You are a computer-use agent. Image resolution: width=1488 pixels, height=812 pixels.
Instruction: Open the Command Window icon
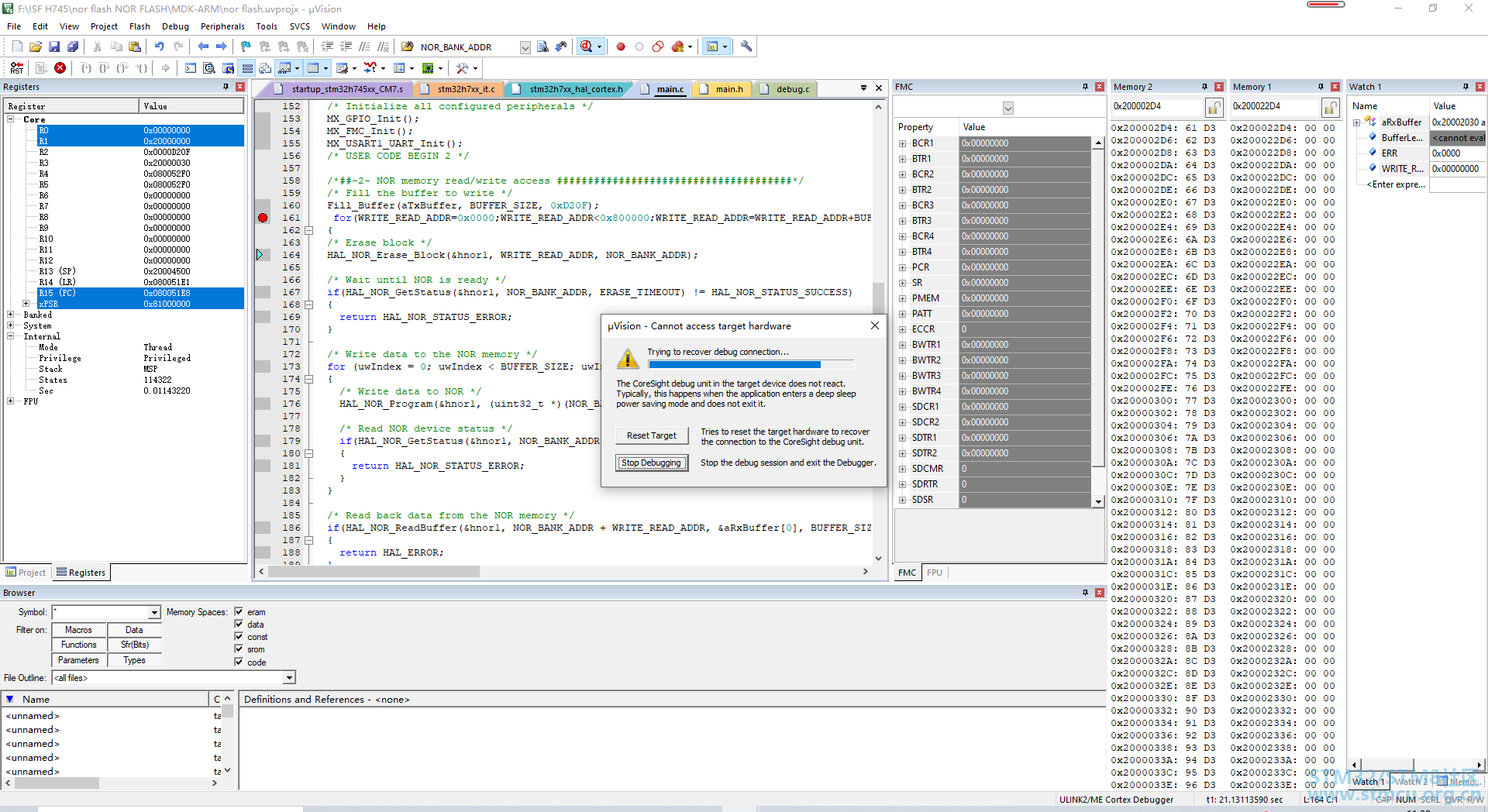tap(191, 68)
